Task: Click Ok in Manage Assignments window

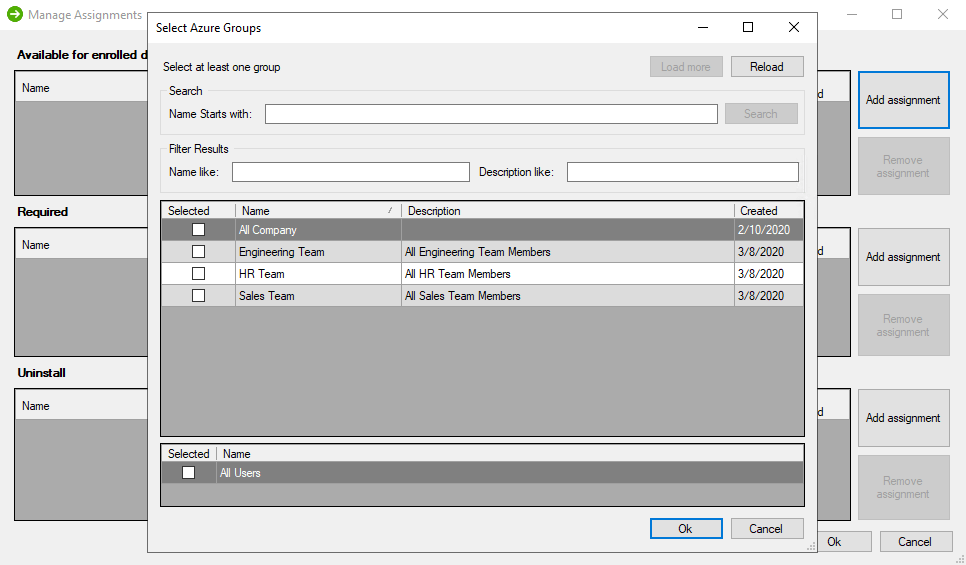Action: click(x=844, y=542)
